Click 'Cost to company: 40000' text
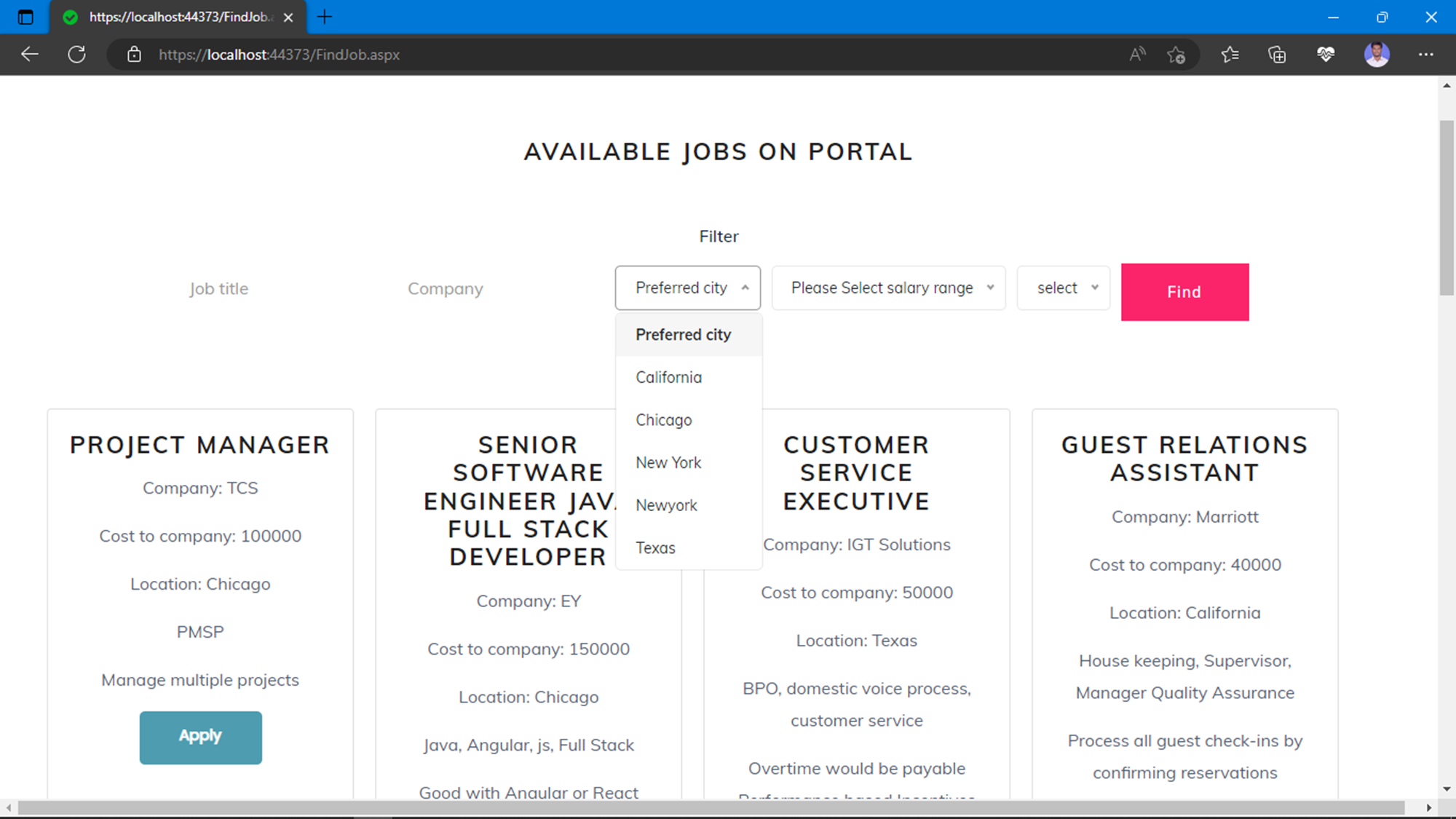1456x819 pixels. pos(1184,565)
